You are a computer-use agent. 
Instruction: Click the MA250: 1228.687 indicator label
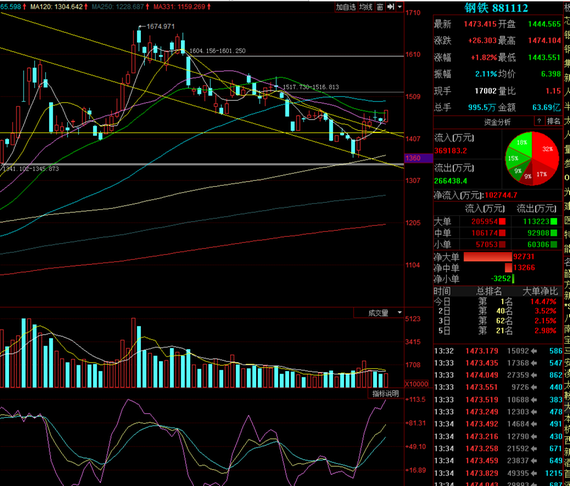tap(118, 7)
